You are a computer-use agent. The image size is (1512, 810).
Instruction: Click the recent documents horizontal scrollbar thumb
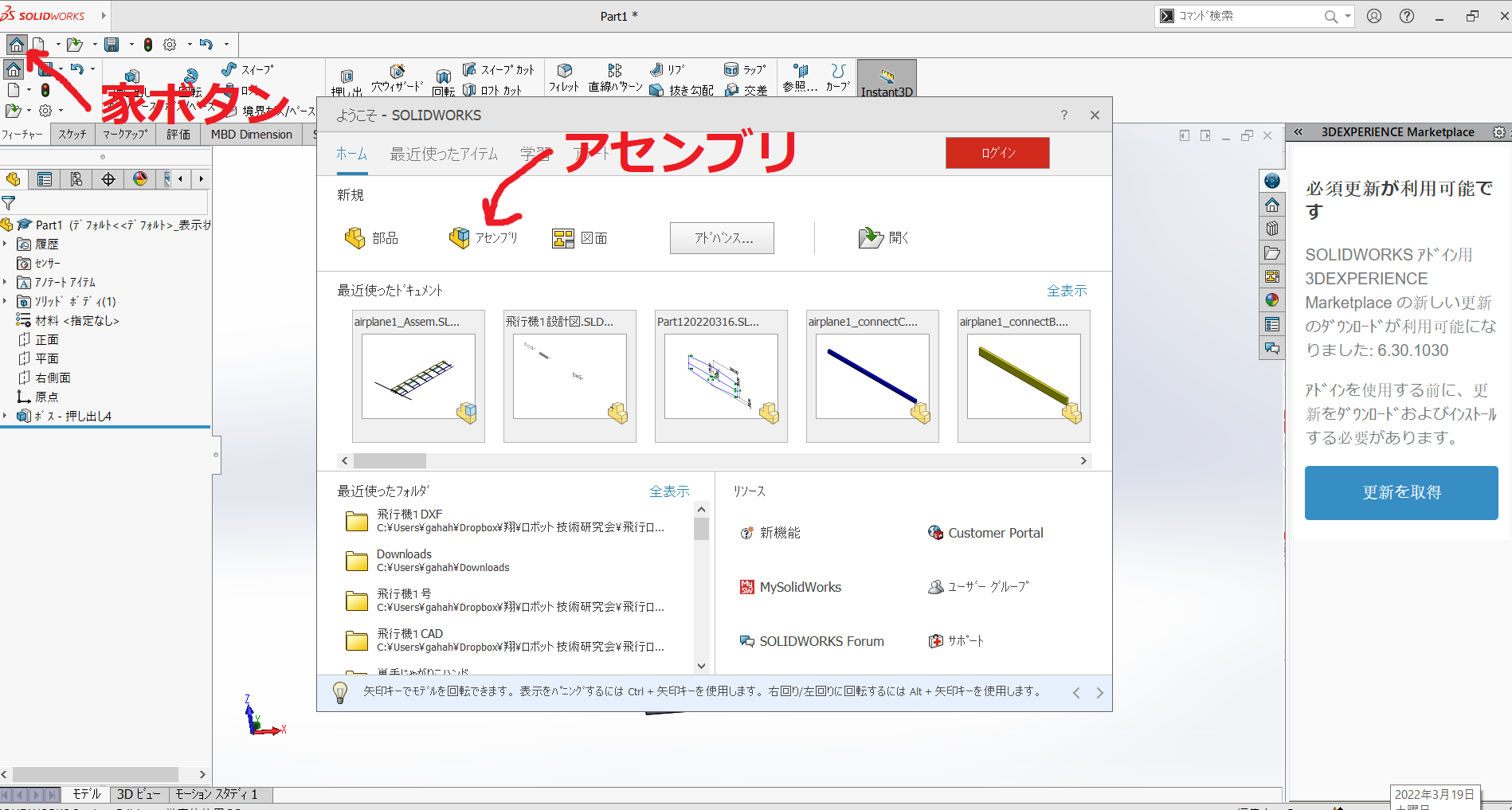pyautogui.click(x=390, y=460)
